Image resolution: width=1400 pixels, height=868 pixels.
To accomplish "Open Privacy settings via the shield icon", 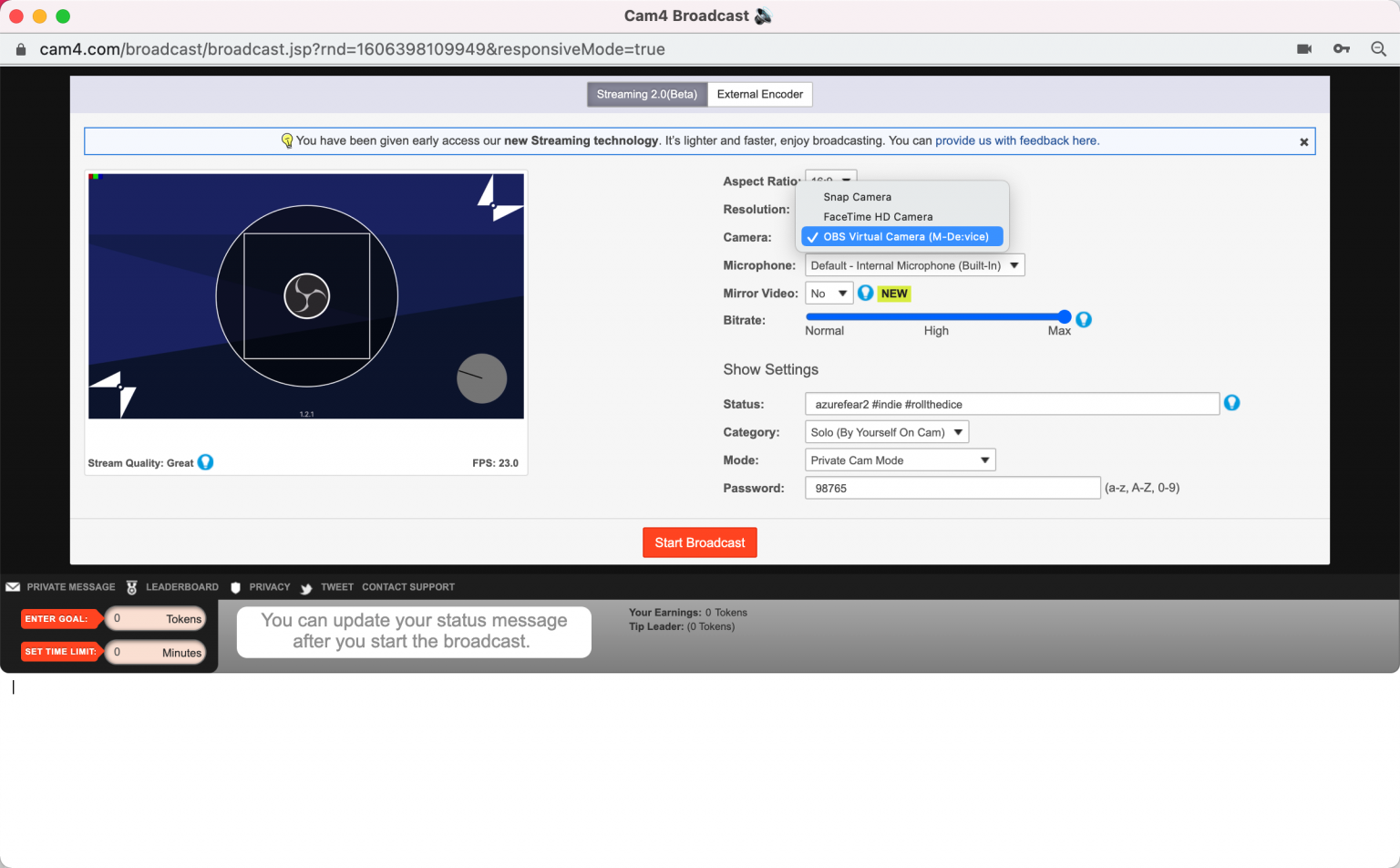I will click(x=236, y=587).
